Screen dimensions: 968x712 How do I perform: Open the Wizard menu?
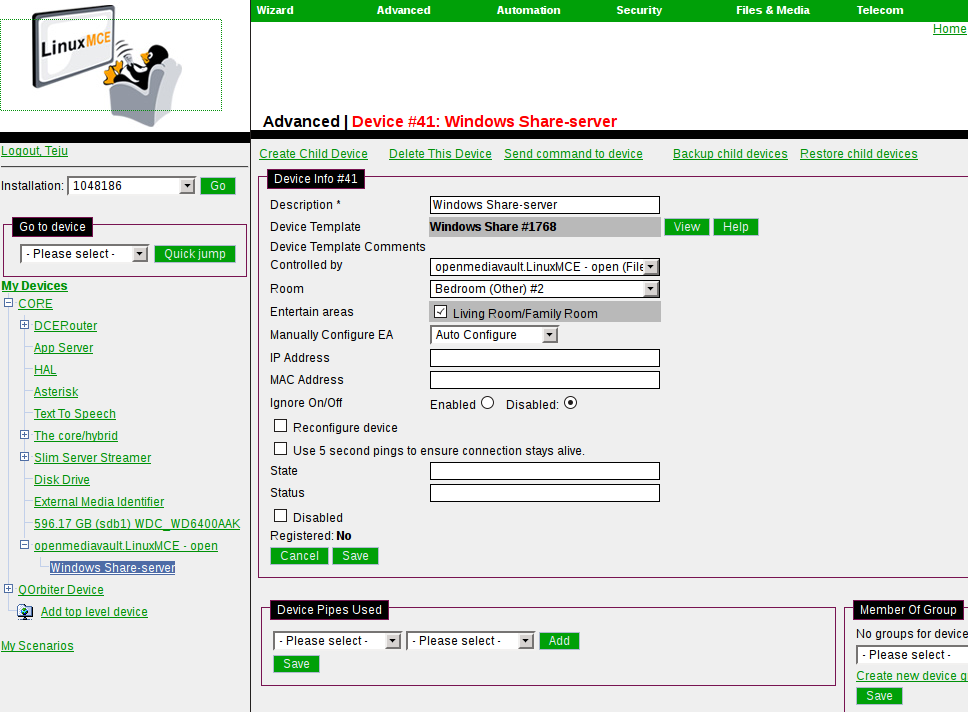[x=275, y=10]
